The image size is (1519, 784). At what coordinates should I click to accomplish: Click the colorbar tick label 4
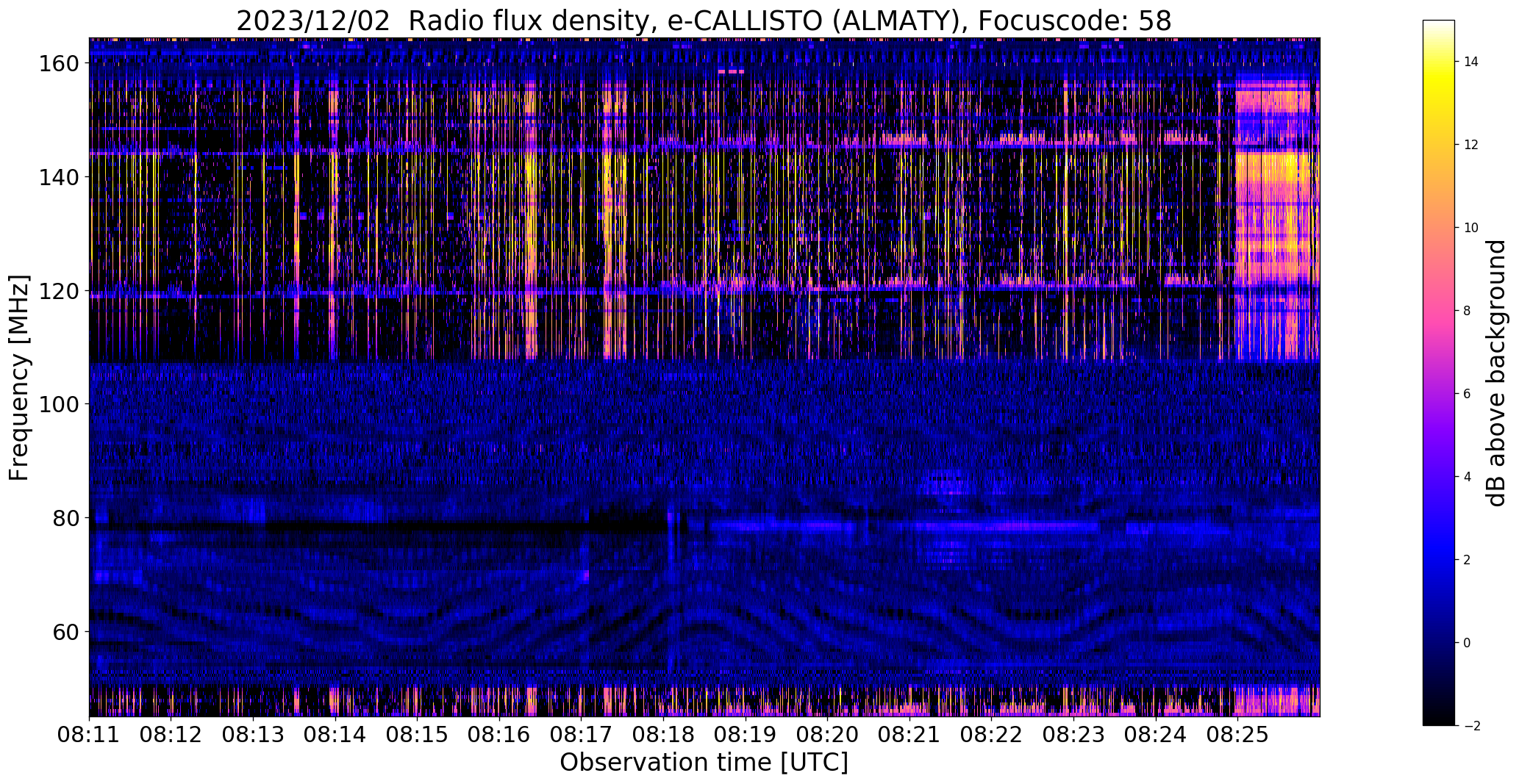pos(1468,477)
